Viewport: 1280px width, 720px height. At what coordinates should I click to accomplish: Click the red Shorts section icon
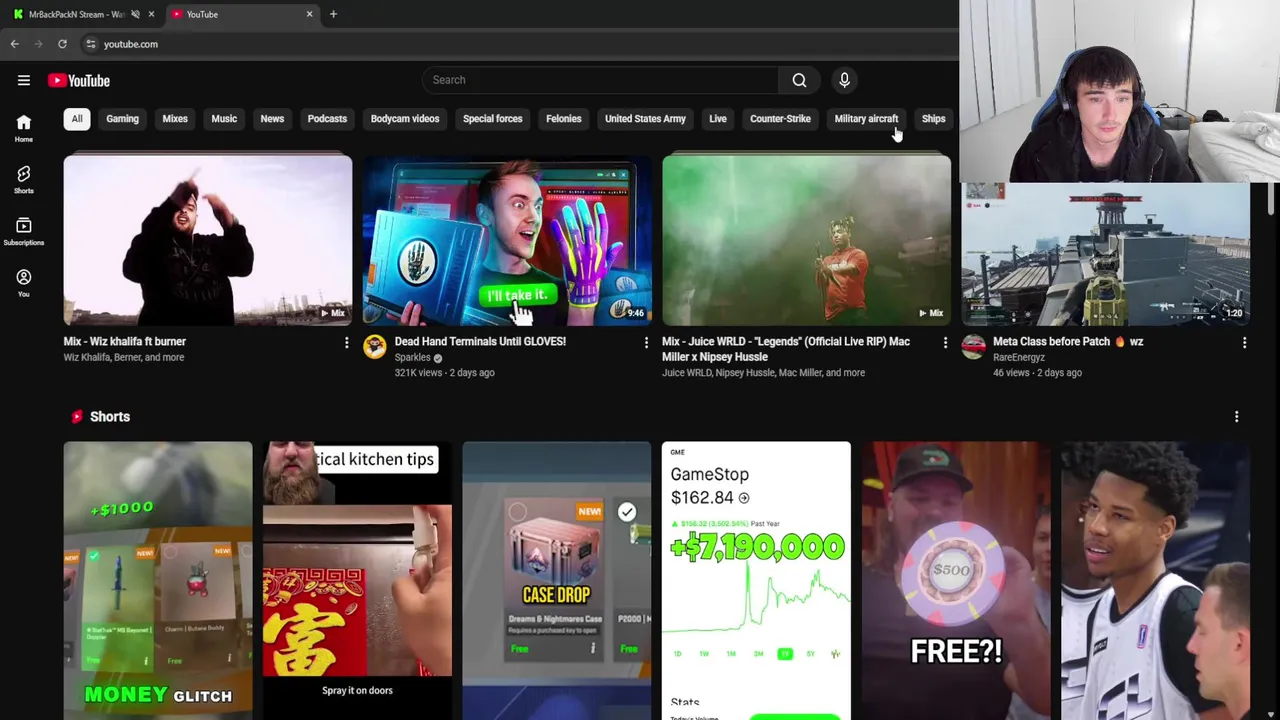(76, 417)
